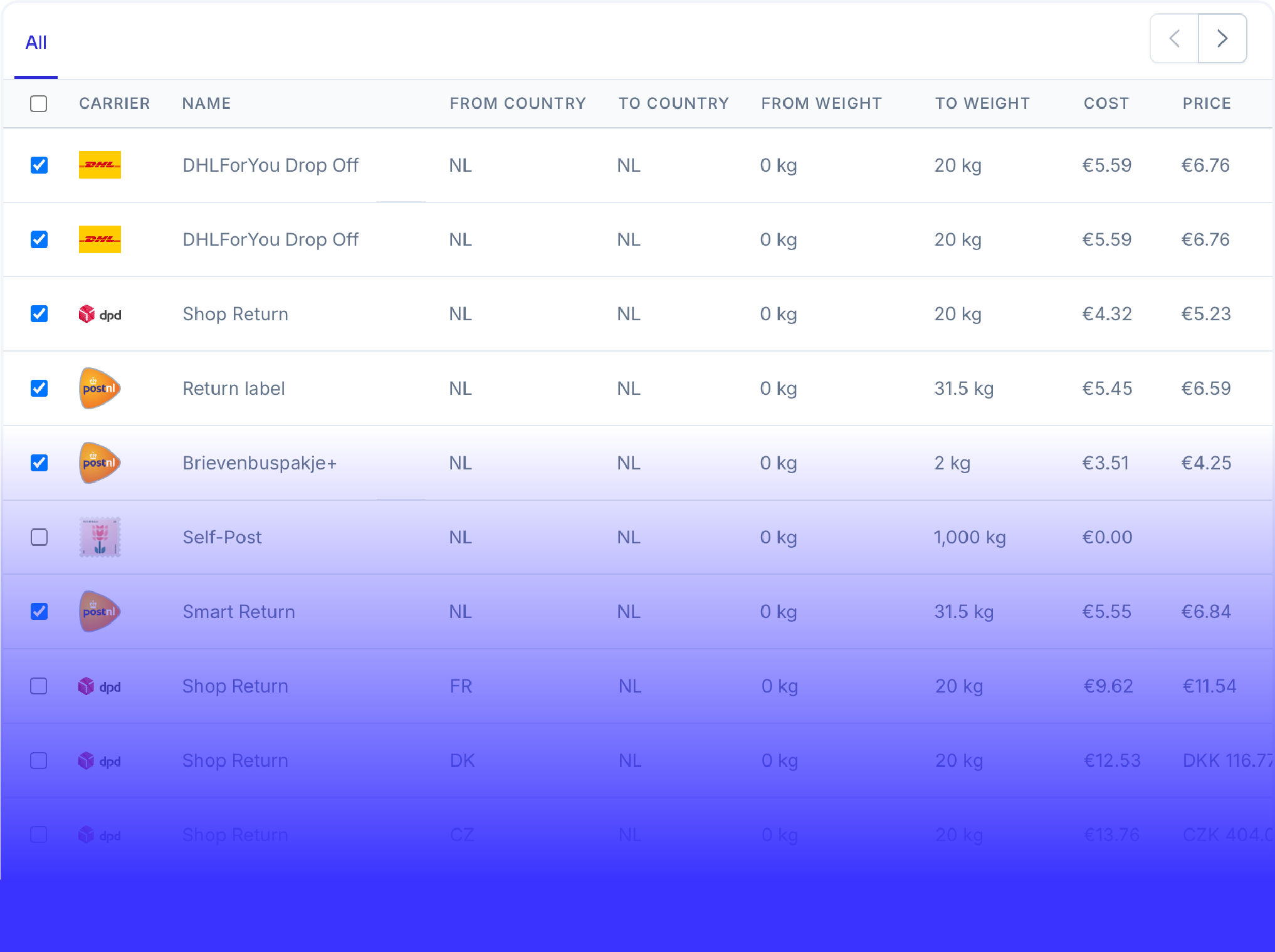The image size is (1275, 952).
Task: Click the PostNL logo beside Brievenbuspakje+
Action: point(100,463)
